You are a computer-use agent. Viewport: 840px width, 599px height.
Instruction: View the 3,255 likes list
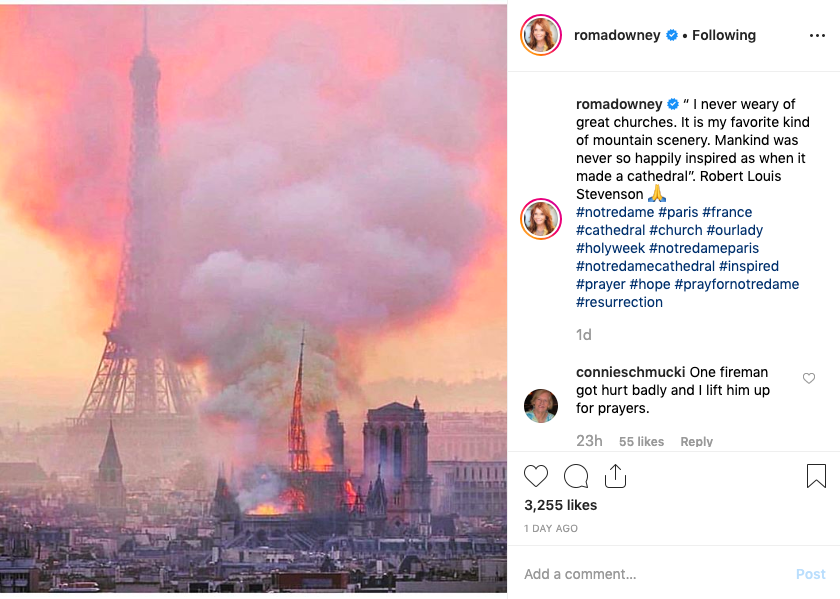[560, 505]
